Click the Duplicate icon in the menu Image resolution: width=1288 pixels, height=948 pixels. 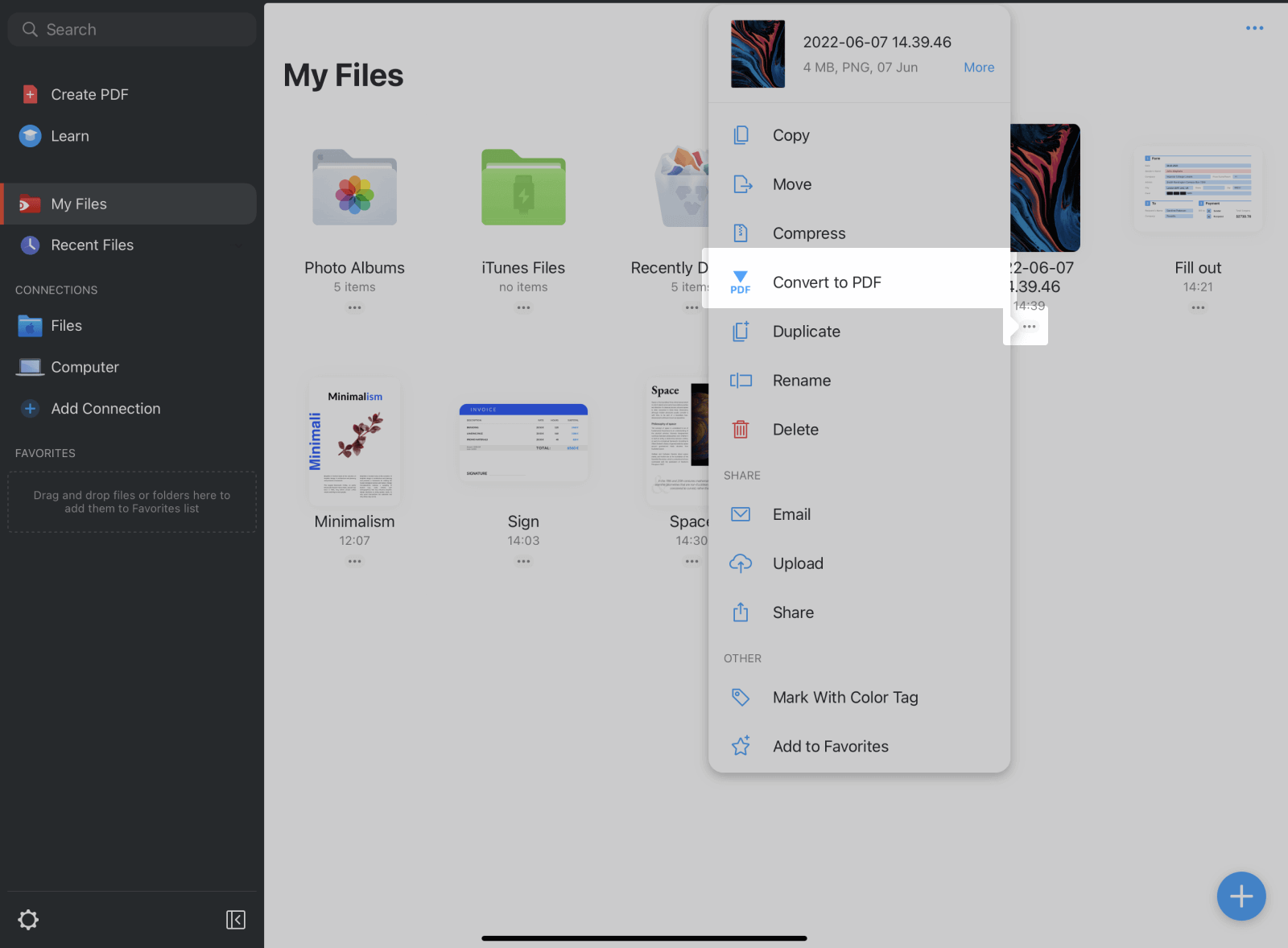click(x=741, y=332)
